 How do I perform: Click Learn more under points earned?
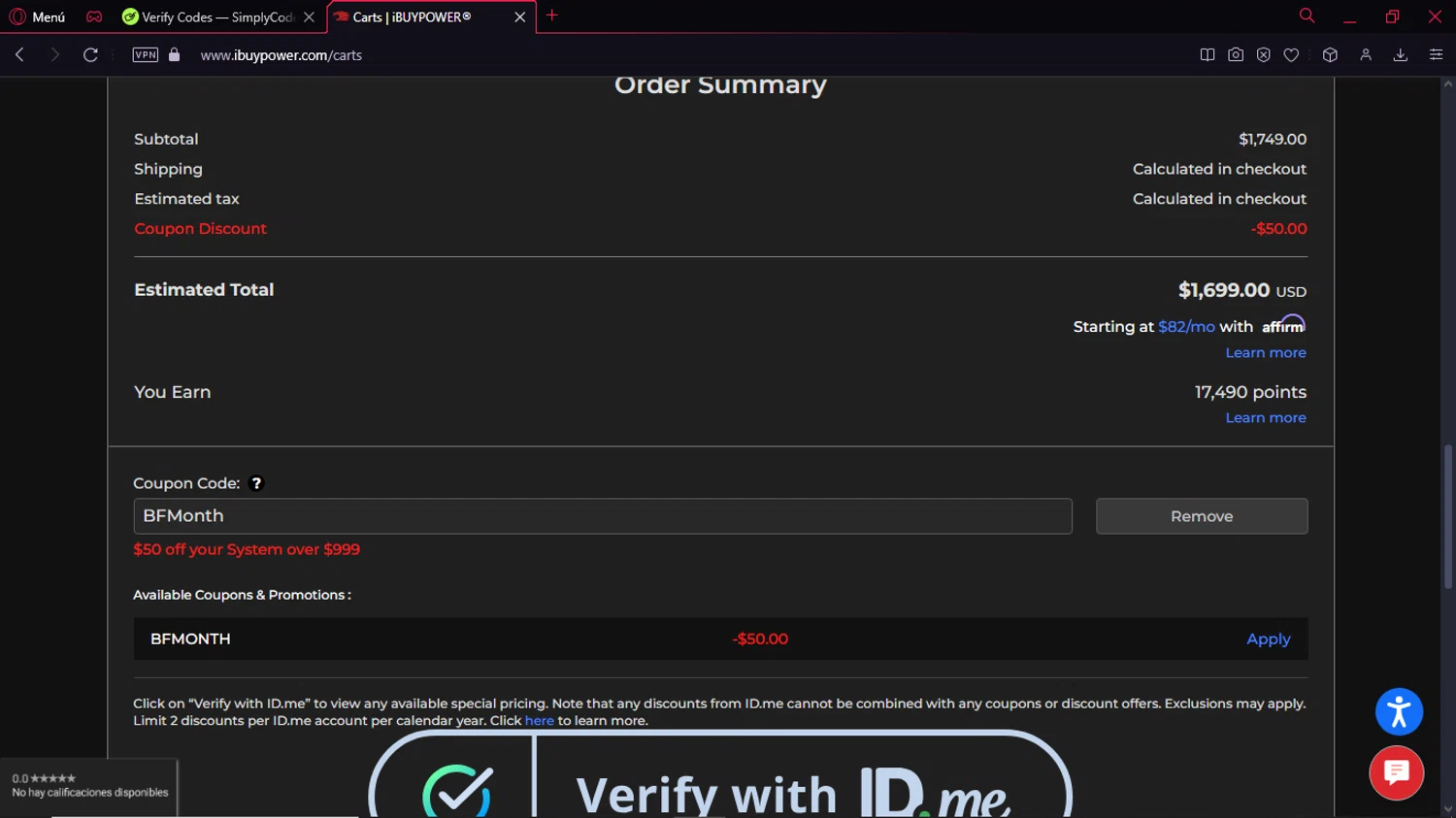[x=1265, y=418]
